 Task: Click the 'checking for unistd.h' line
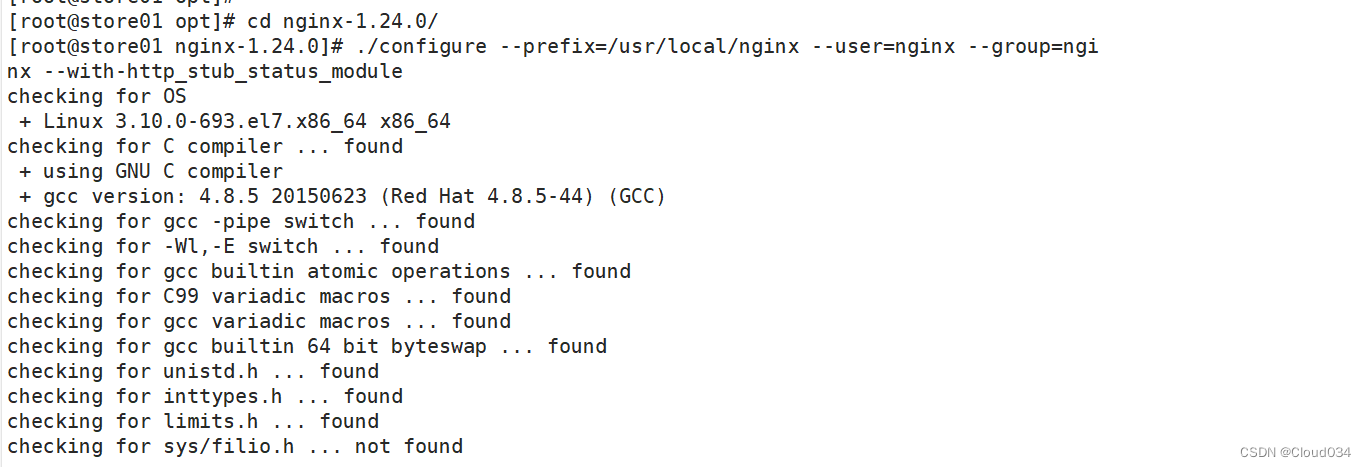coord(193,371)
